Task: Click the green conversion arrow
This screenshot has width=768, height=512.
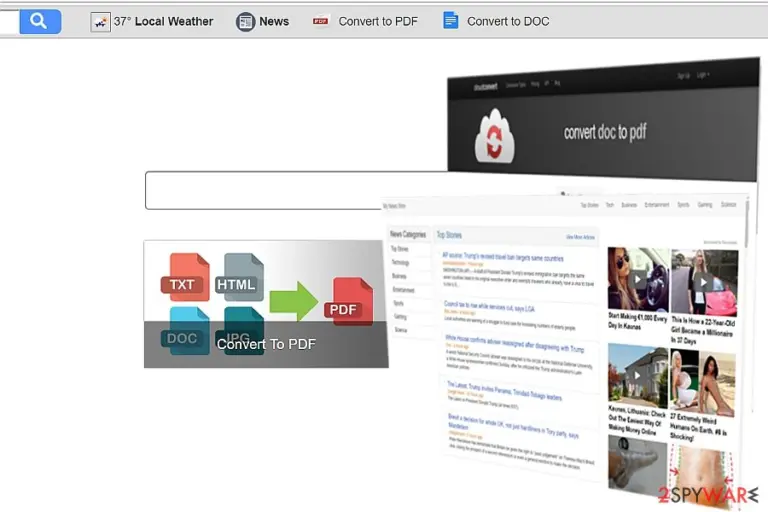Action: coord(293,300)
